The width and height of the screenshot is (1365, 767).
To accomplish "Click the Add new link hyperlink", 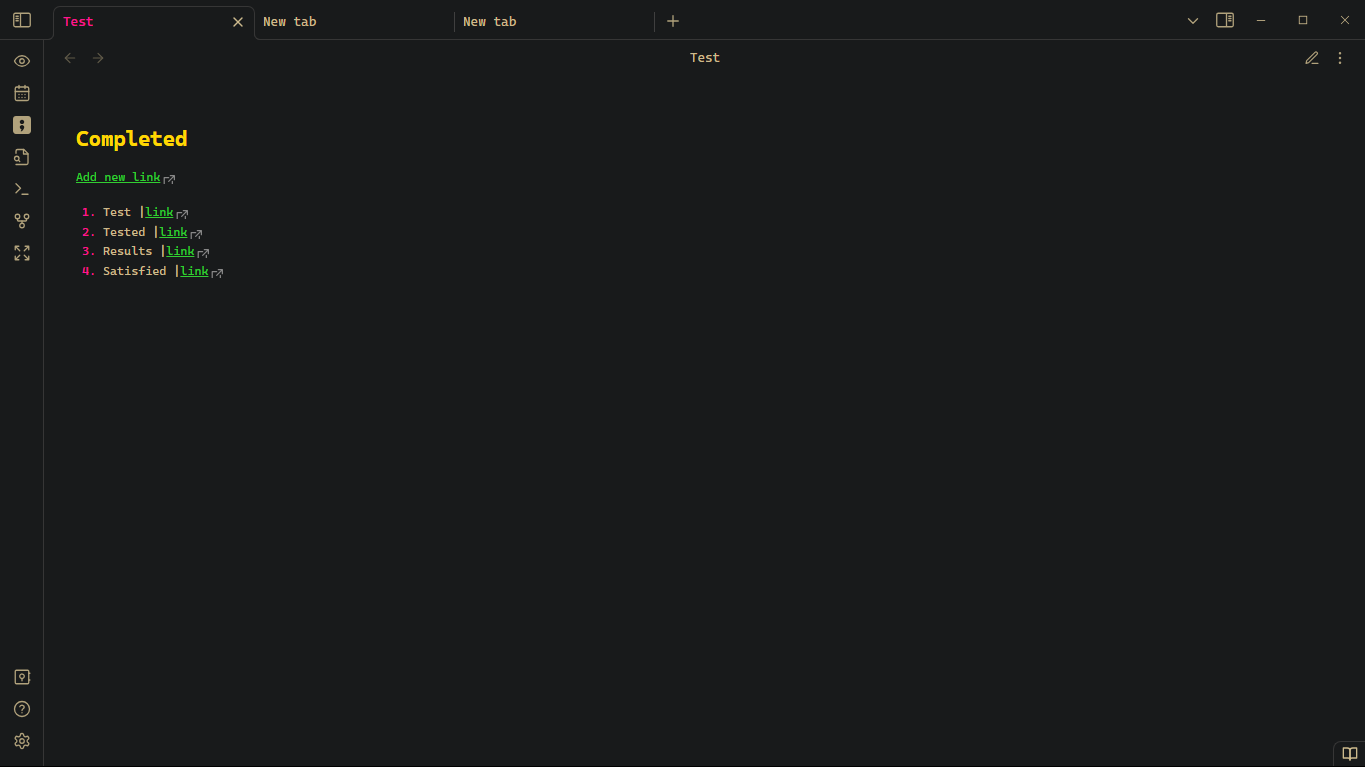I will (118, 177).
